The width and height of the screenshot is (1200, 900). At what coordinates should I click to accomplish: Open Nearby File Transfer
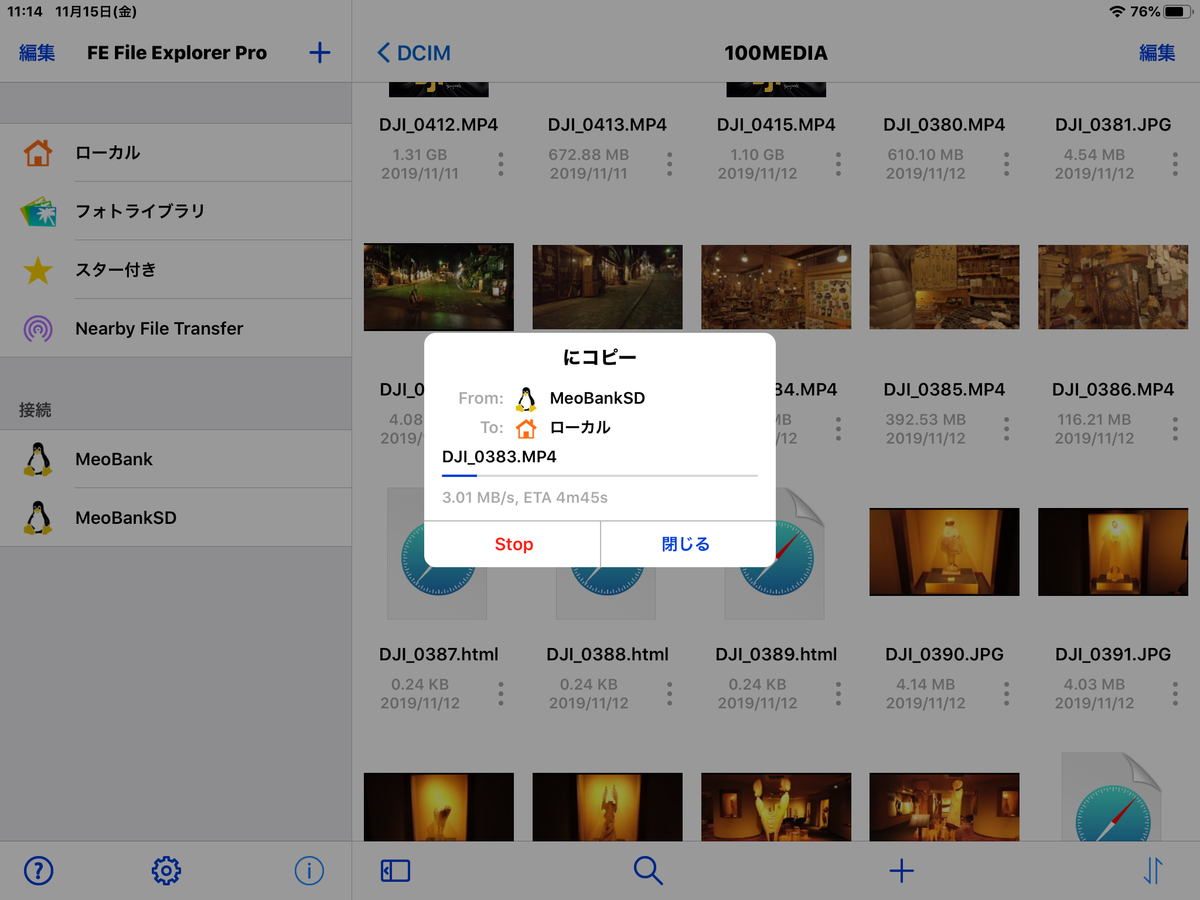pyautogui.click(x=158, y=328)
